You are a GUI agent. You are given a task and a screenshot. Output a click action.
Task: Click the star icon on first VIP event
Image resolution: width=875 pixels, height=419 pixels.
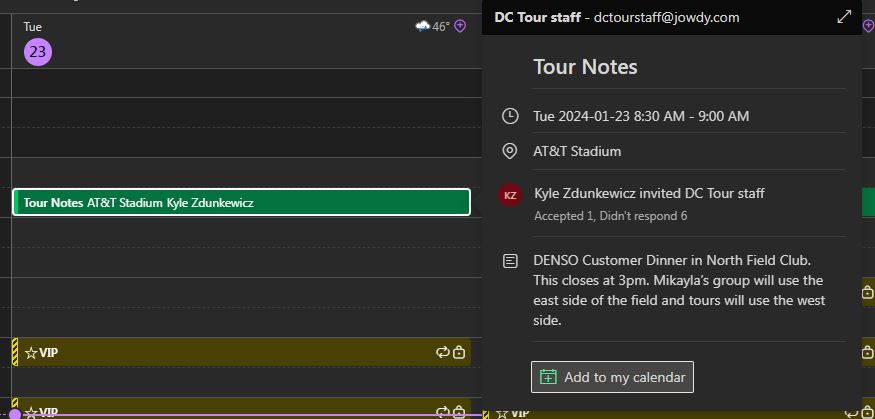click(31, 352)
